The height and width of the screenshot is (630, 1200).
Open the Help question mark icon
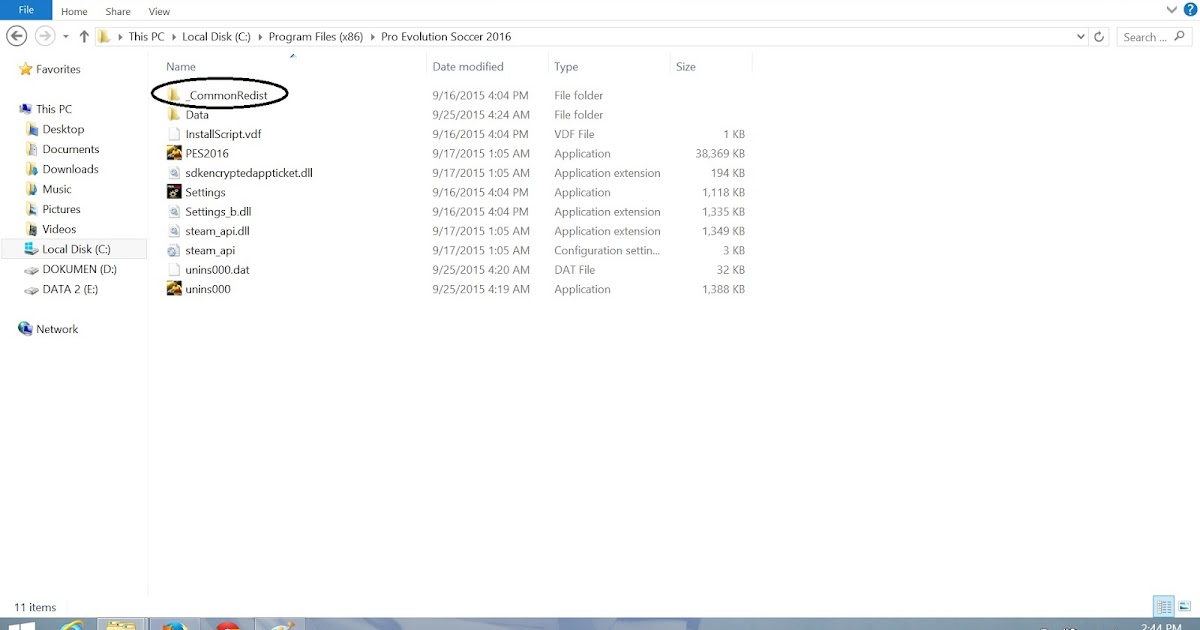click(x=1190, y=9)
